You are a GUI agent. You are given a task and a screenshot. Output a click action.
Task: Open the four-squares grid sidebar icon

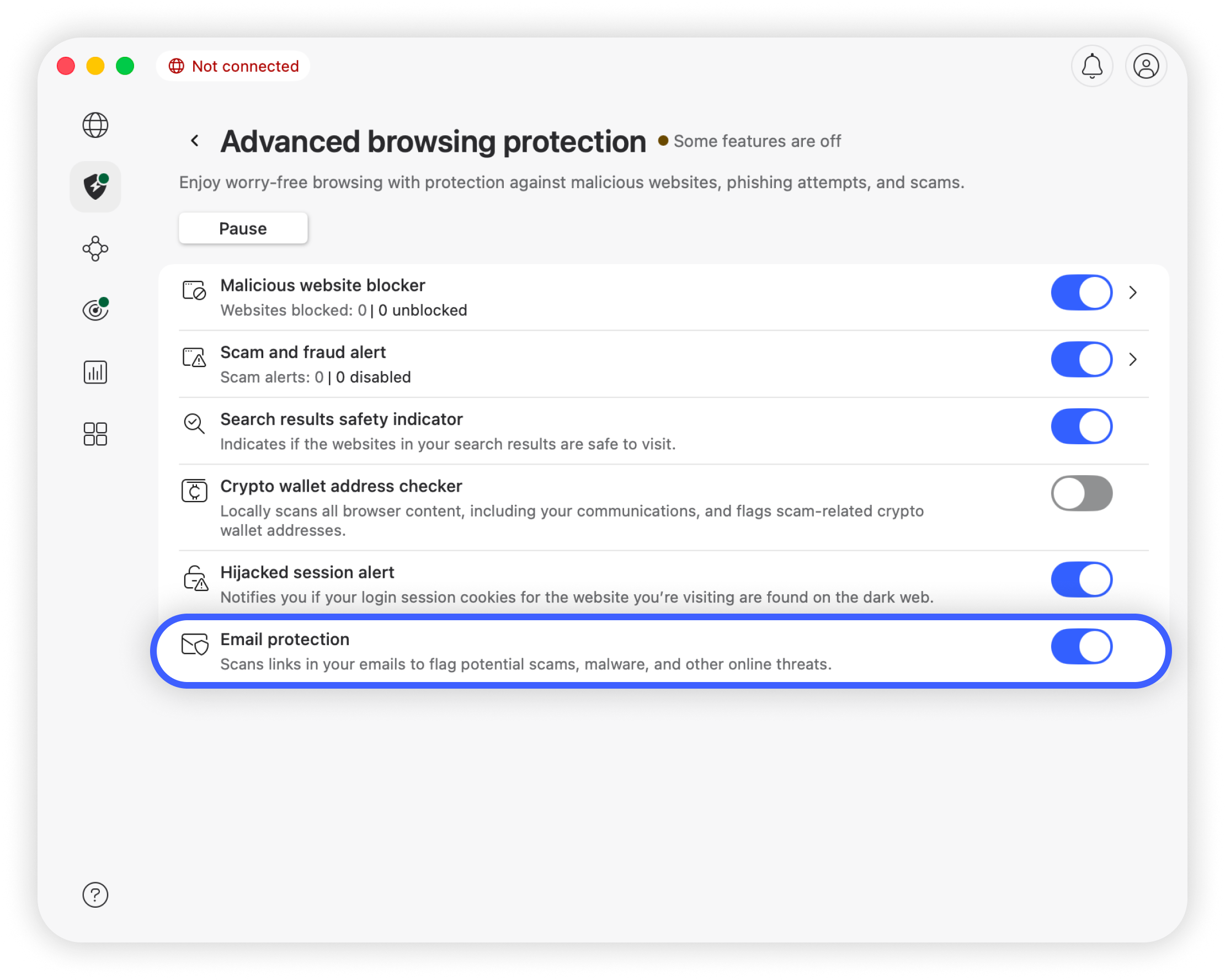coord(95,434)
